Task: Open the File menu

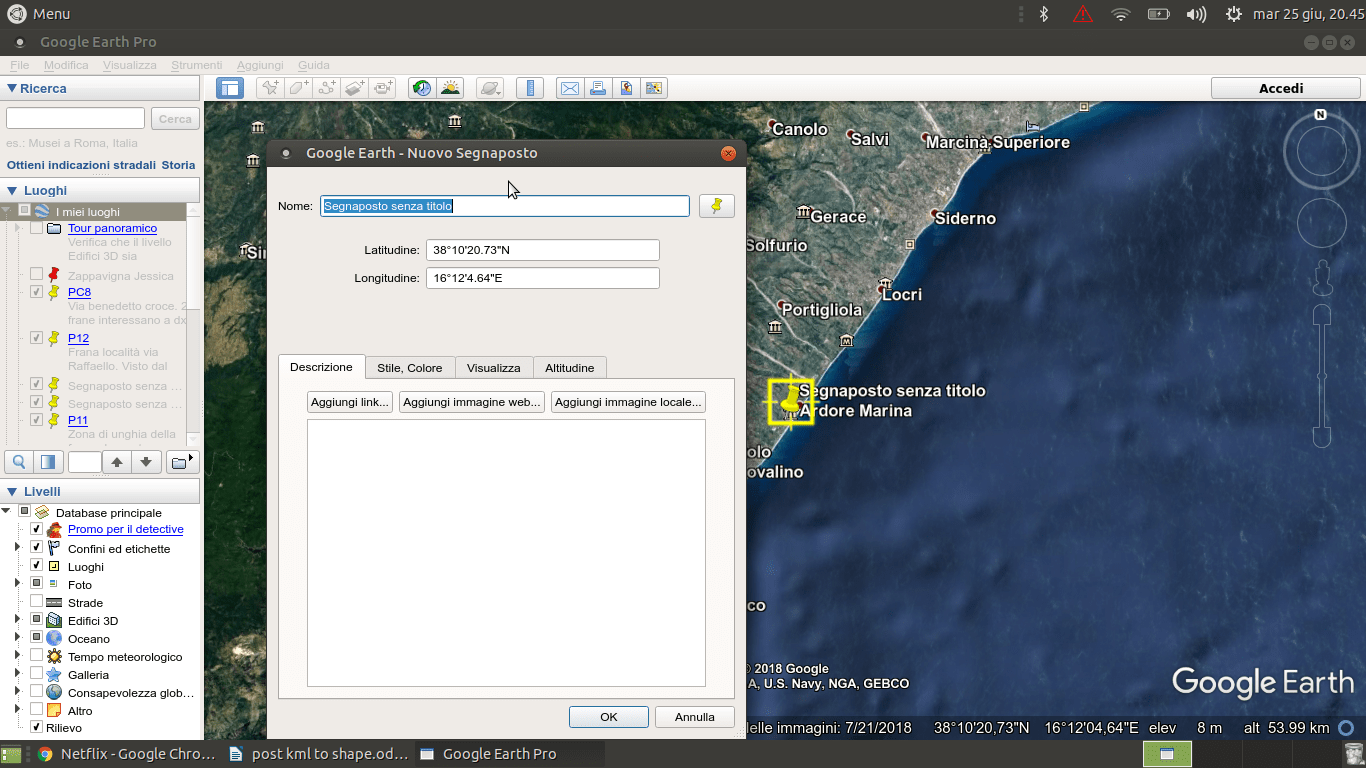Action: [19, 65]
